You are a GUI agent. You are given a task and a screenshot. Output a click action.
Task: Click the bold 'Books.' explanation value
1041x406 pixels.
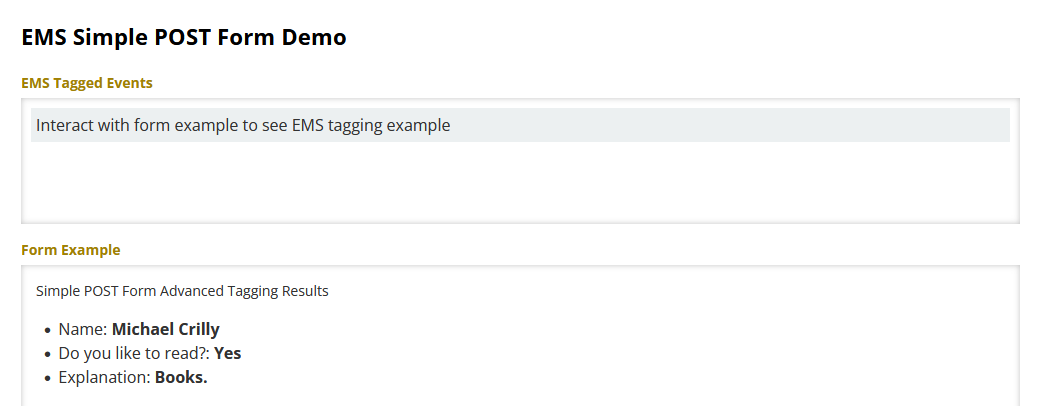tap(181, 378)
